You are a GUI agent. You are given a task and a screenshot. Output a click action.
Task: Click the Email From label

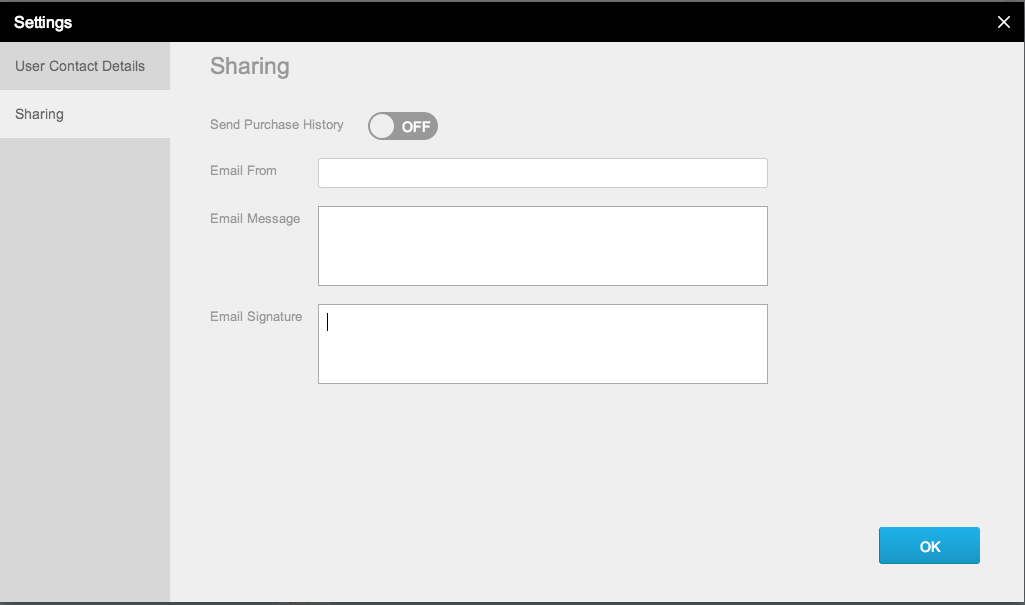coord(243,171)
